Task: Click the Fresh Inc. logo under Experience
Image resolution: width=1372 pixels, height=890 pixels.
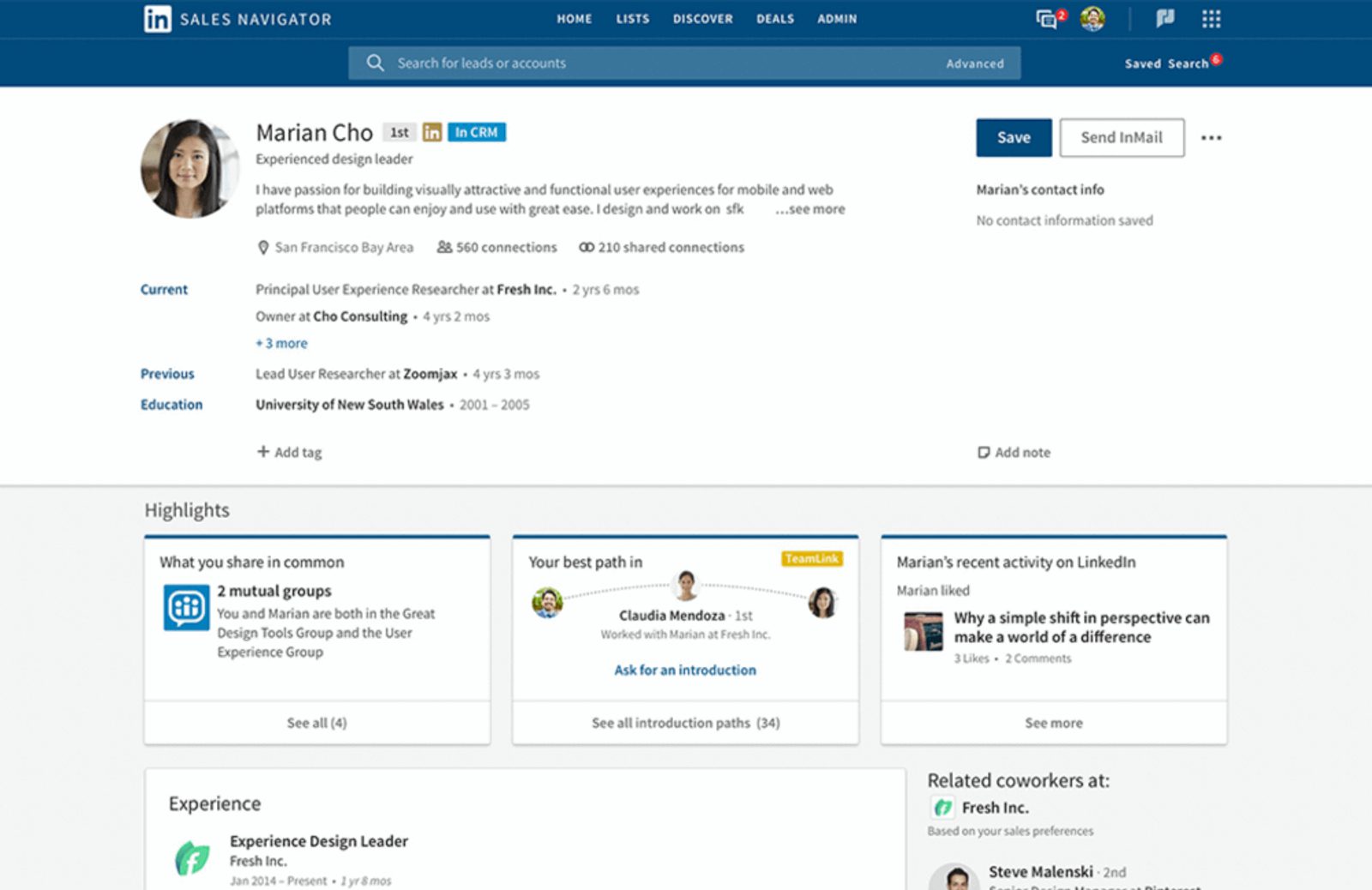Action: click(x=192, y=858)
